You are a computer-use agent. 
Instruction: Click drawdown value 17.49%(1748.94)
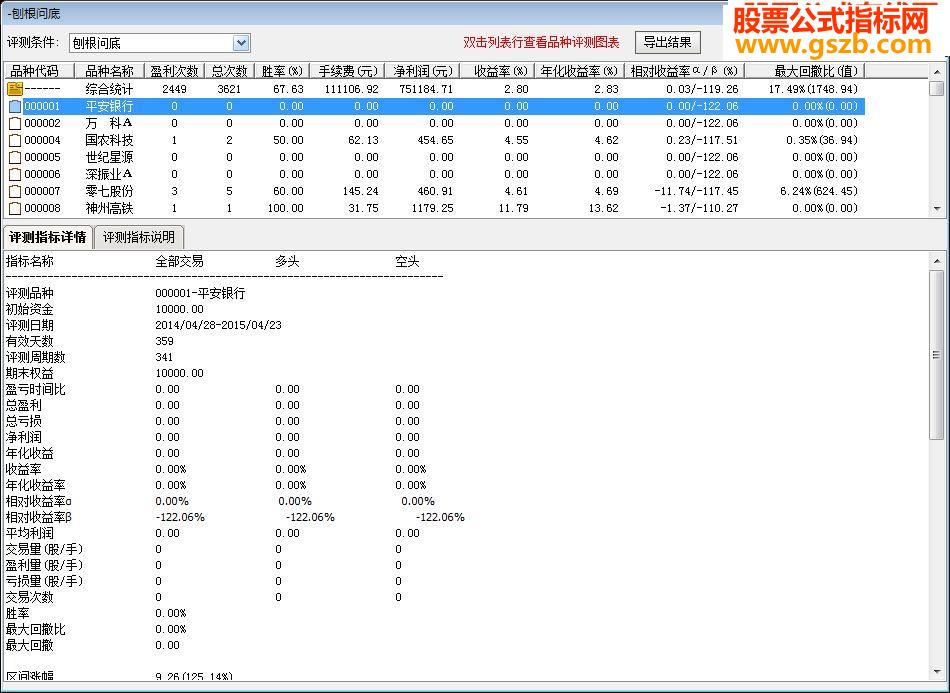[x=813, y=89]
